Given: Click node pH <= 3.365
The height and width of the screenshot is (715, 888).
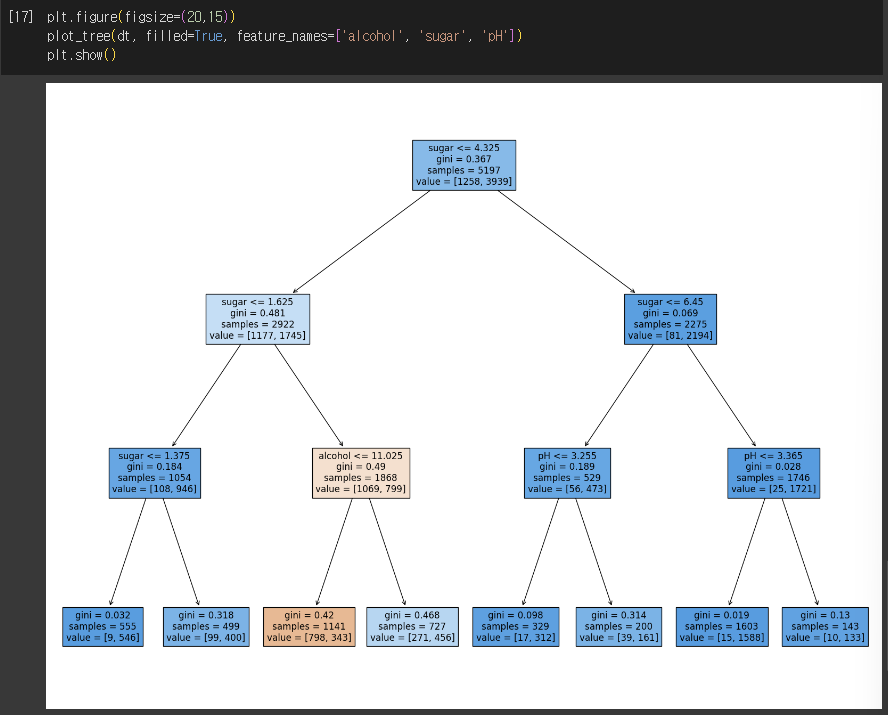Looking at the screenshot, I should pyautogui.click(x=774, y=473).
